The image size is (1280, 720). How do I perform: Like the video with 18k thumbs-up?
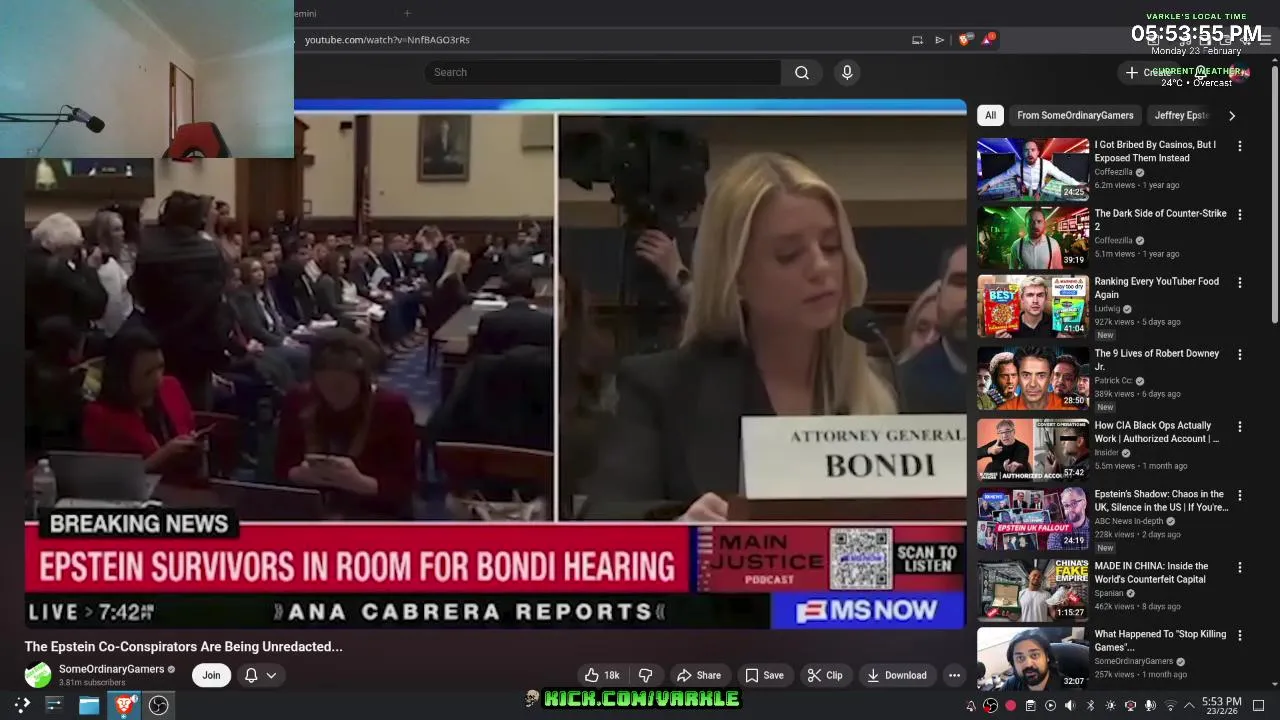(x=602, y=675)
